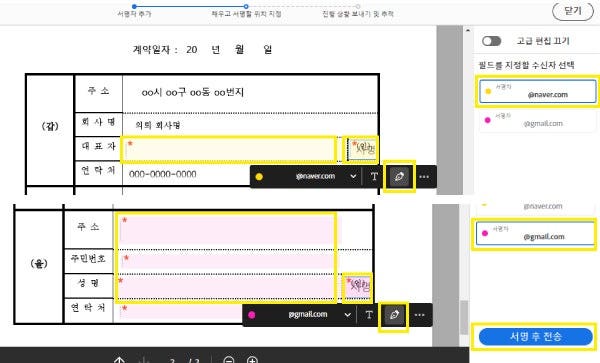Select the gmail.com recipient in the lower panel
The width and height of the screenshot is (600, 363).
click(x=535, y=233)
